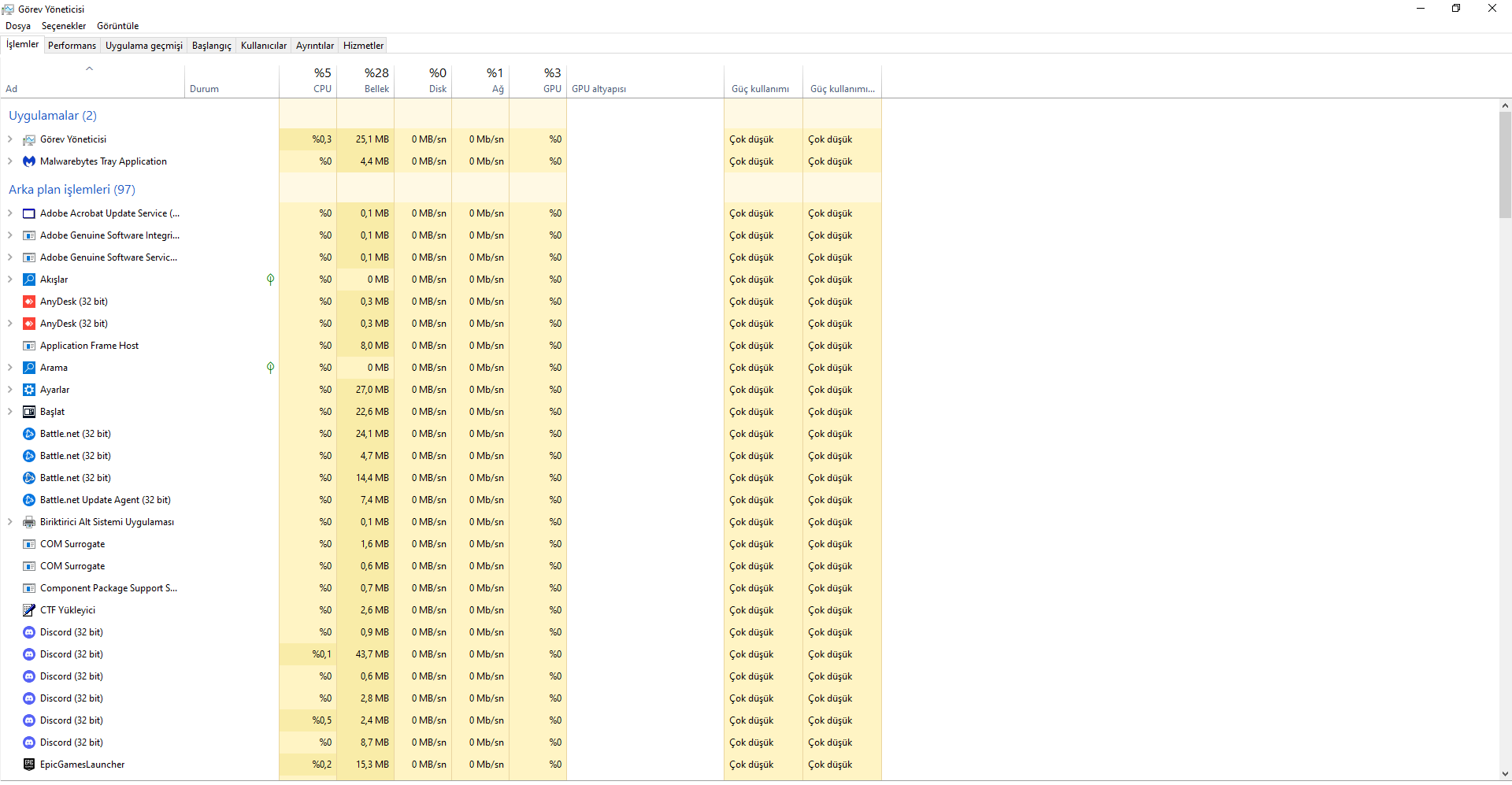Image resolution: width=1512 pixels, height=785 pixels.
Task: Select the Adobe Genuine Software Servic... icon
Action: [x=29, y=257]
